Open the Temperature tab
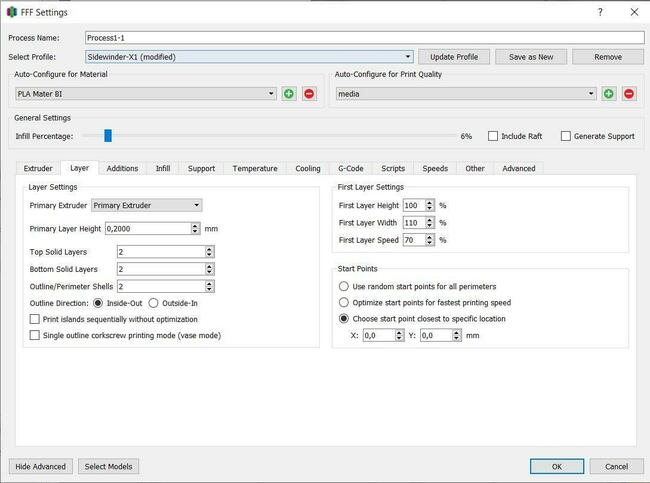 255,169
